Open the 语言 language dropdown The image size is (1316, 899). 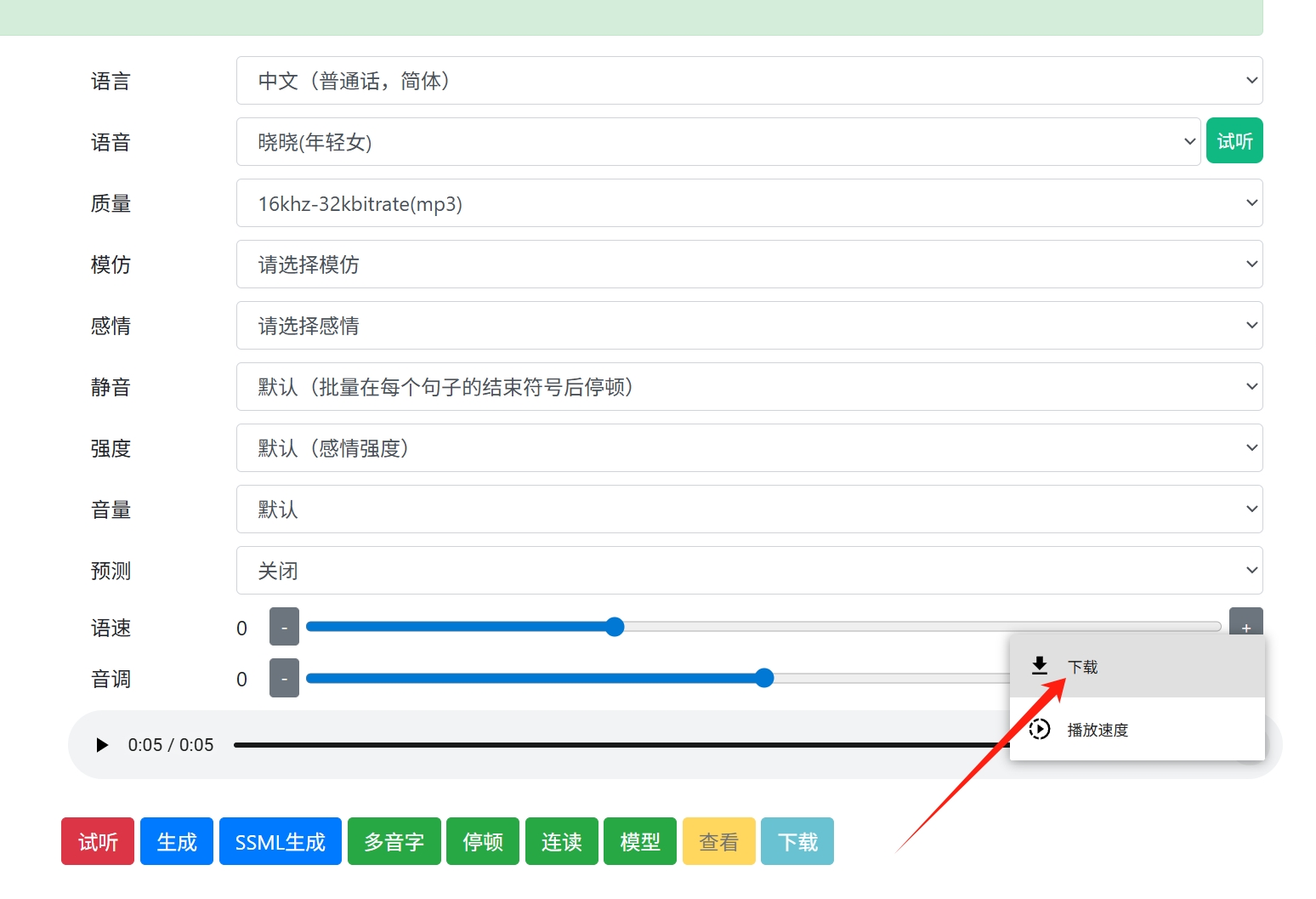coord(748,80)
